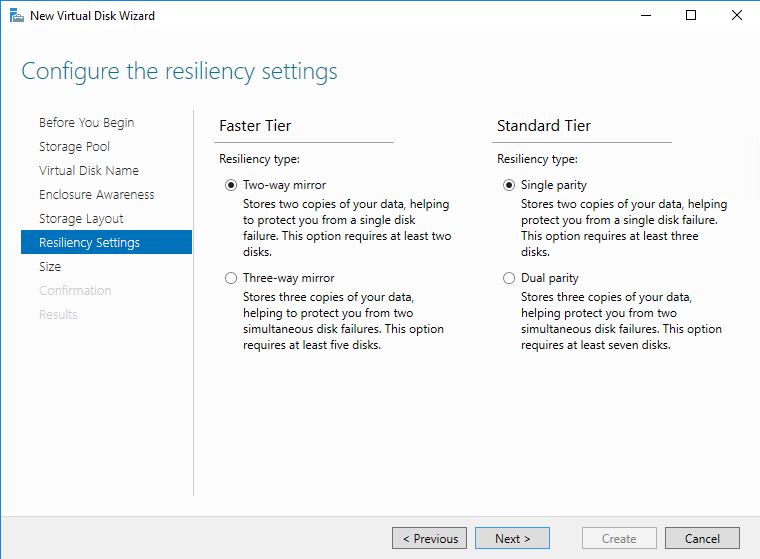Click the Standard Tier heading
The height and width of the screenshot is (559, 760).
tap(544, 126)
